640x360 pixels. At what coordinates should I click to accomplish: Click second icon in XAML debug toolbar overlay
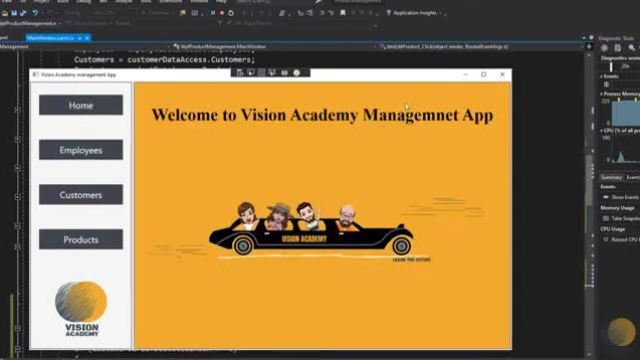pos(251,73)
